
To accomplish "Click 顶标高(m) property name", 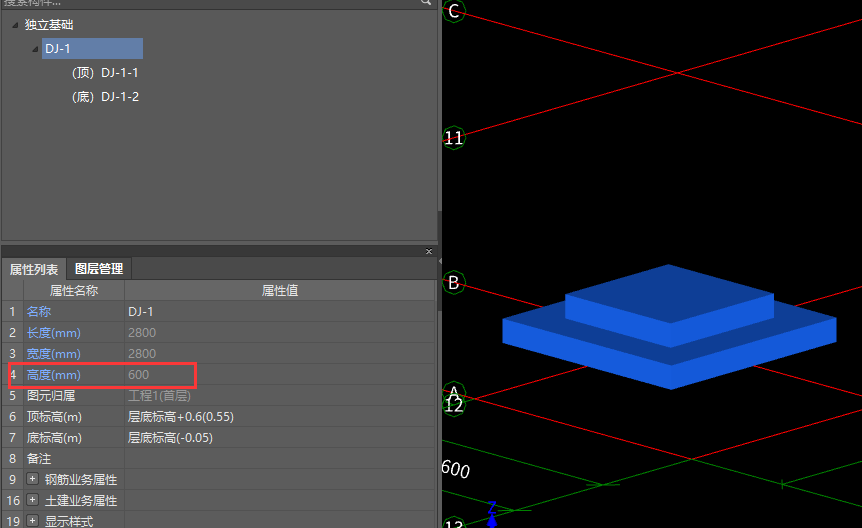I will point(54,416).
